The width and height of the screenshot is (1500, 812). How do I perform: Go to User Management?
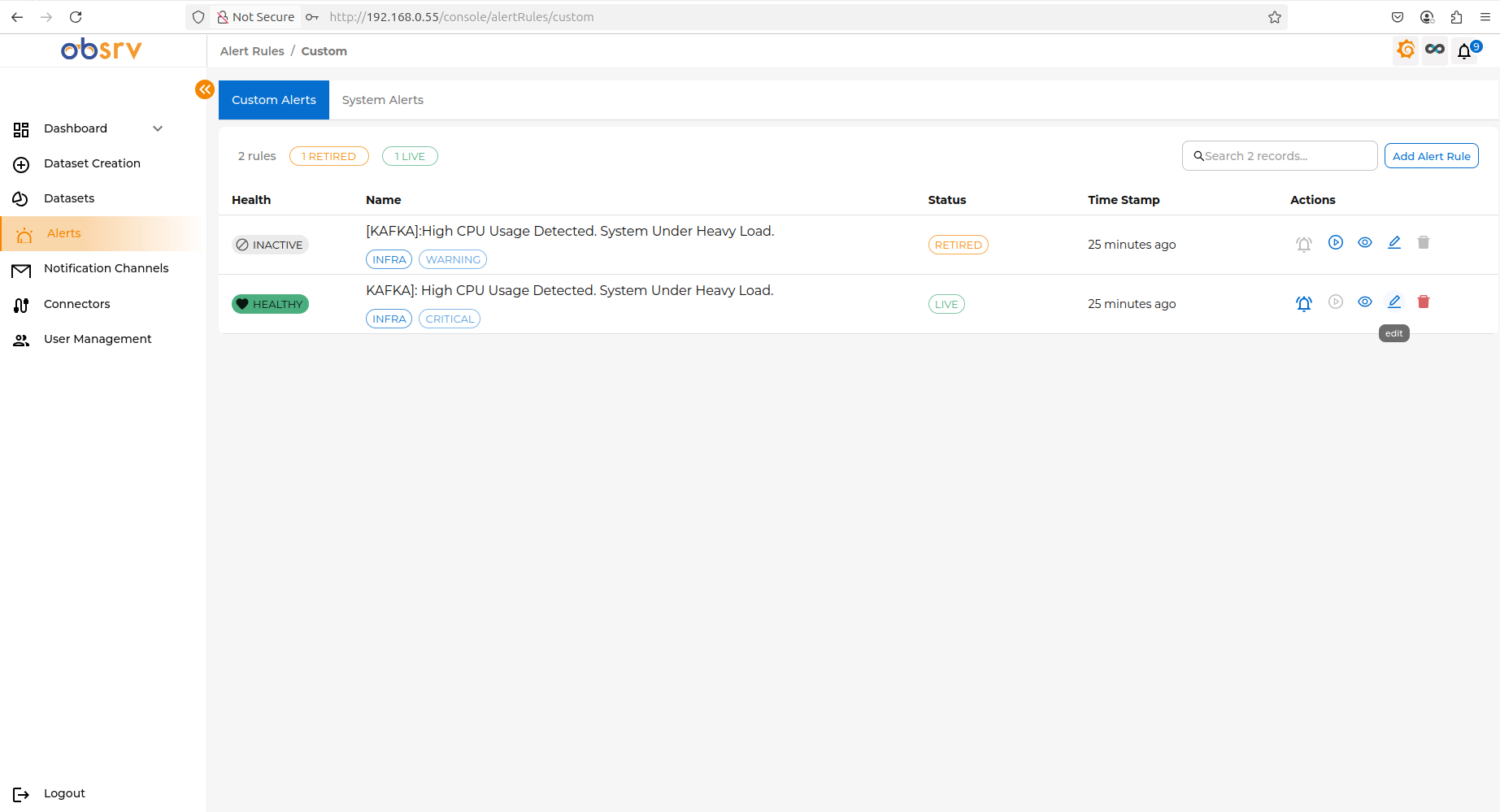(x=98, y=339)
